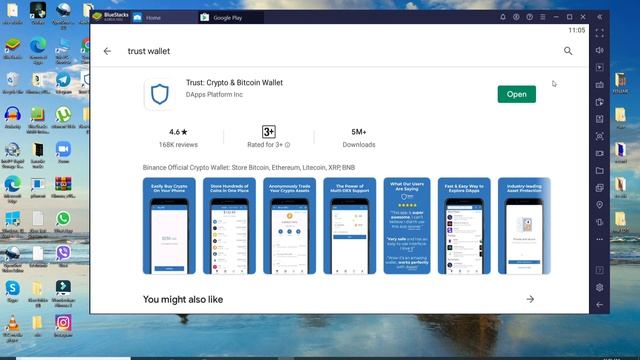
Task: Go back using the arrow beside trust wallet
Action: coord(107,51)
